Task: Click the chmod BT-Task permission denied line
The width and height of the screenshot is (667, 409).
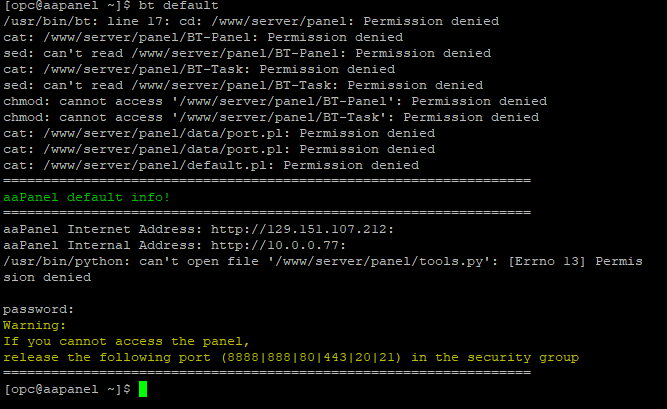Action: coord(271,117)
